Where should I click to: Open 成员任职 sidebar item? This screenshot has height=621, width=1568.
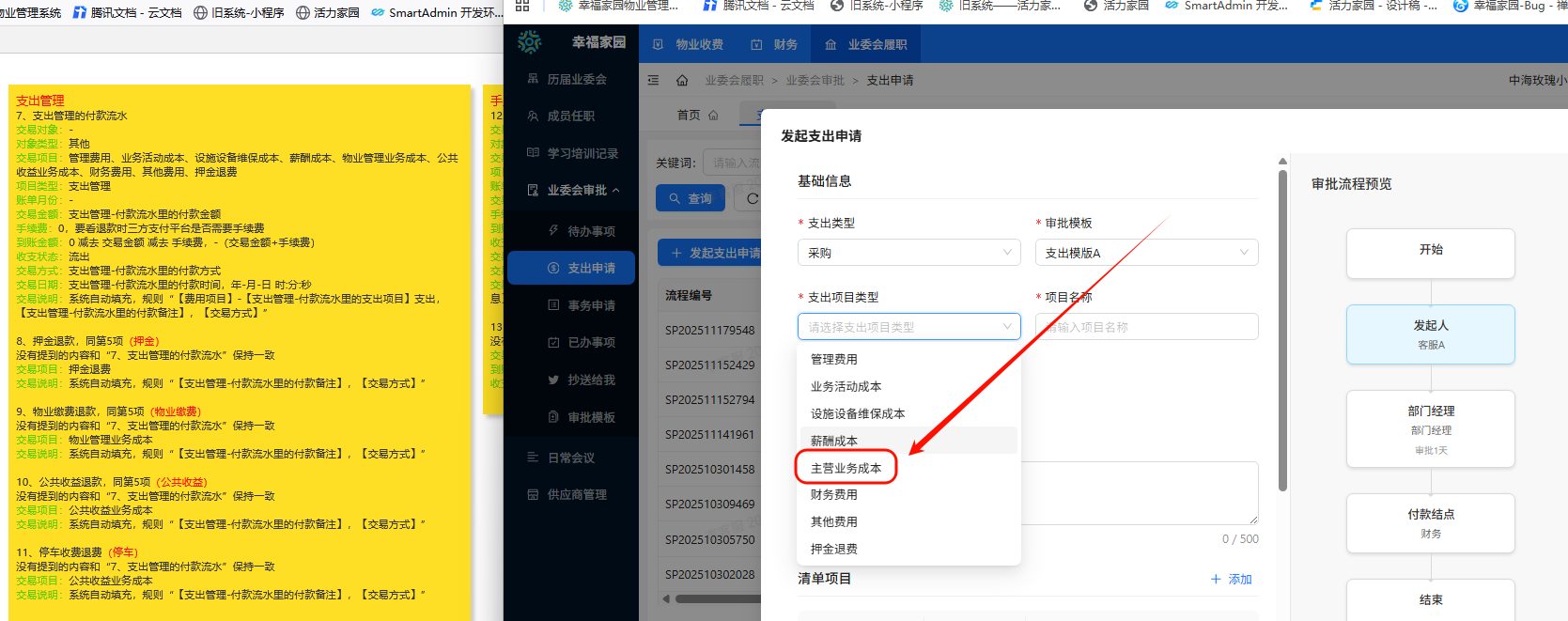click(571, 116)
